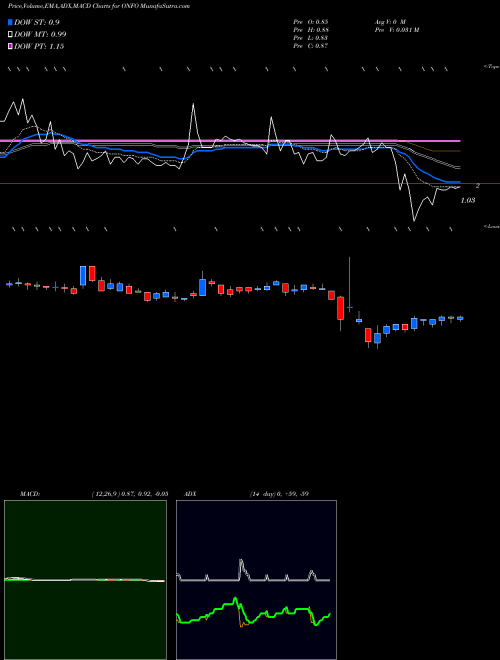Click the 'MACD:' panel heading
Image resolution: width=500 pixels, height=660 pixels.
[x=30, y=494]
